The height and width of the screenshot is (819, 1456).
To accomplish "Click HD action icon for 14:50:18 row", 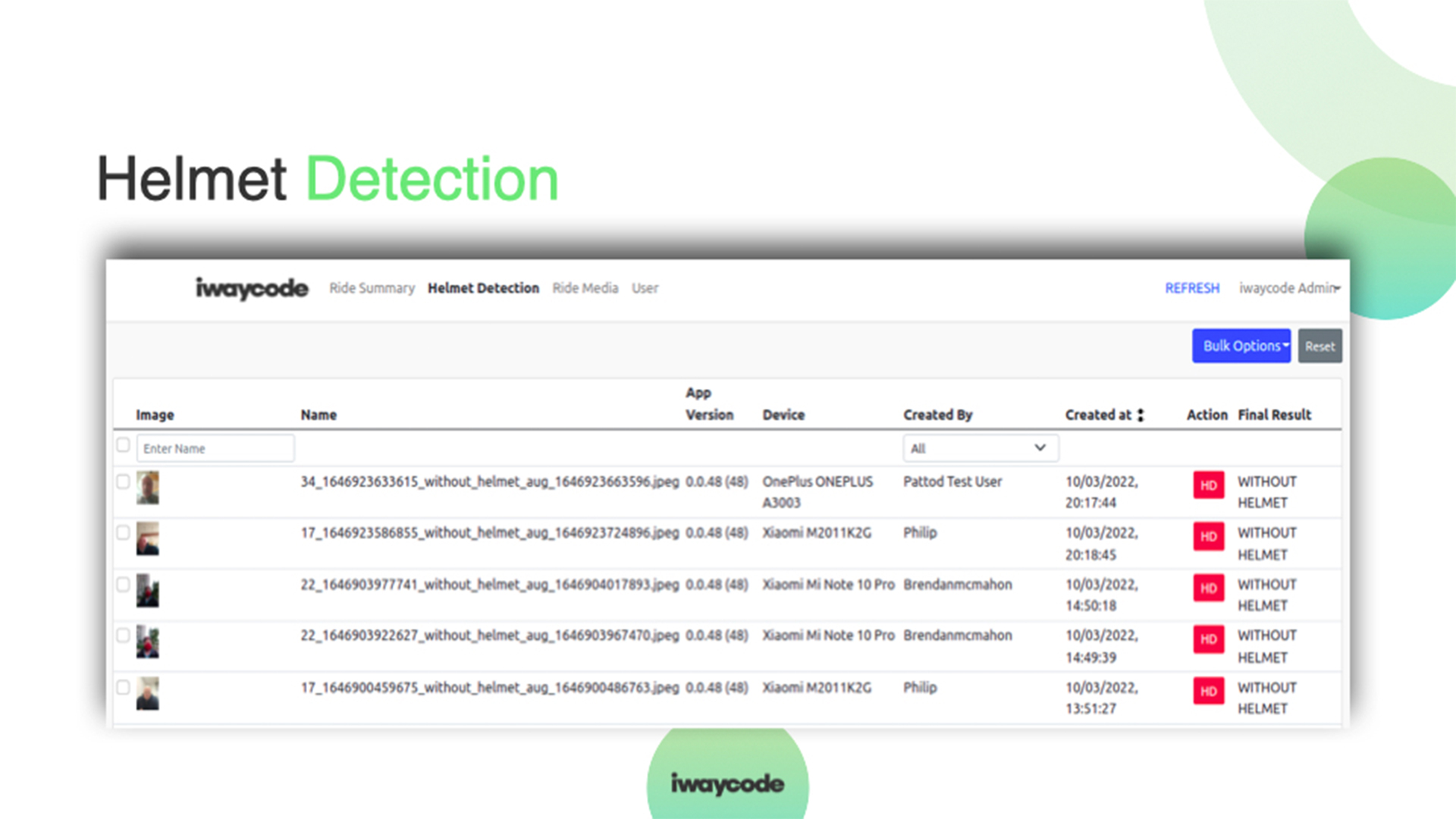I will point(1209,588).
